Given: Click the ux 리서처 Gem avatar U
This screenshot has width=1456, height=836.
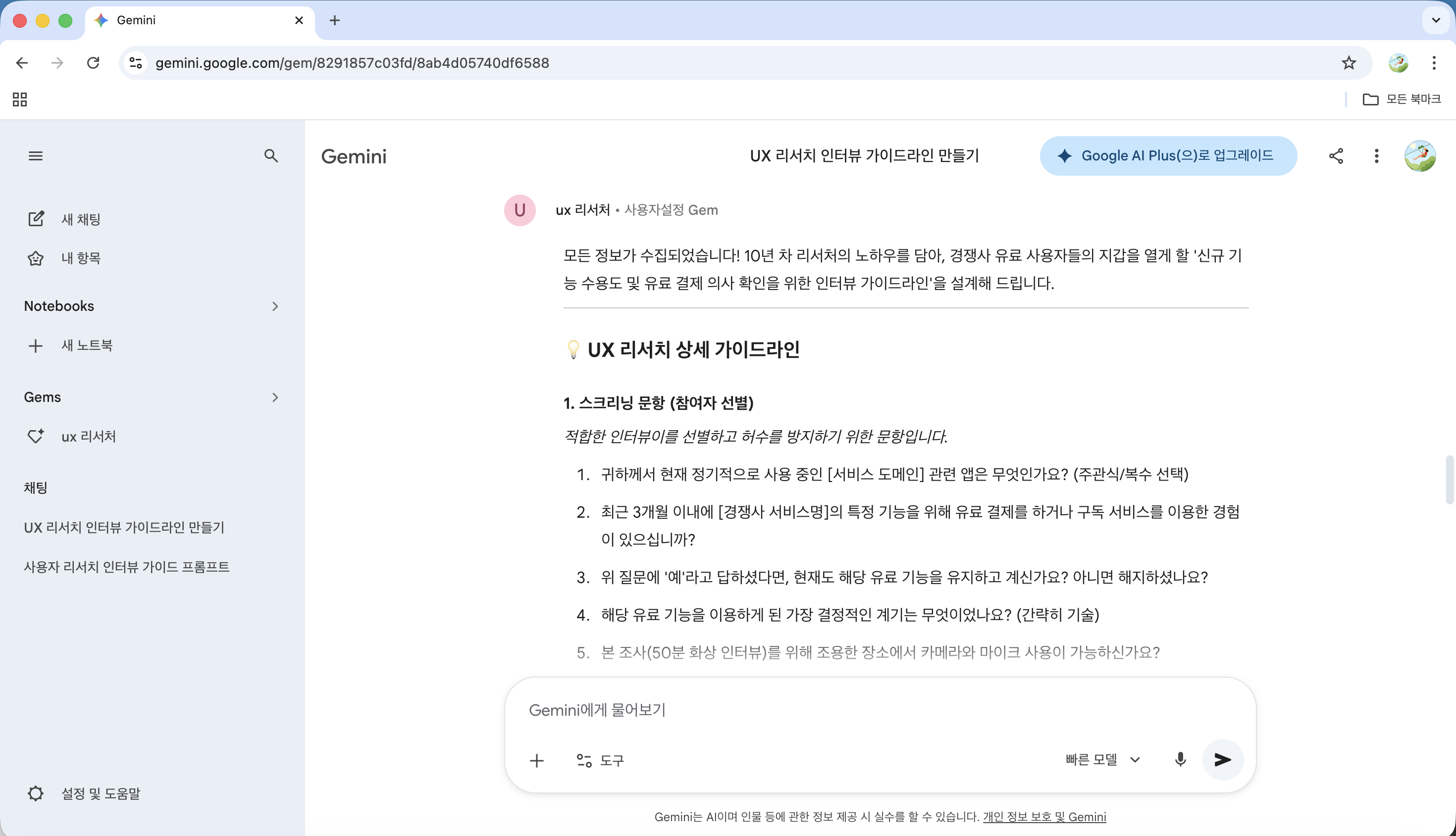Looking at the screenshot, I should tap(520, 210).
